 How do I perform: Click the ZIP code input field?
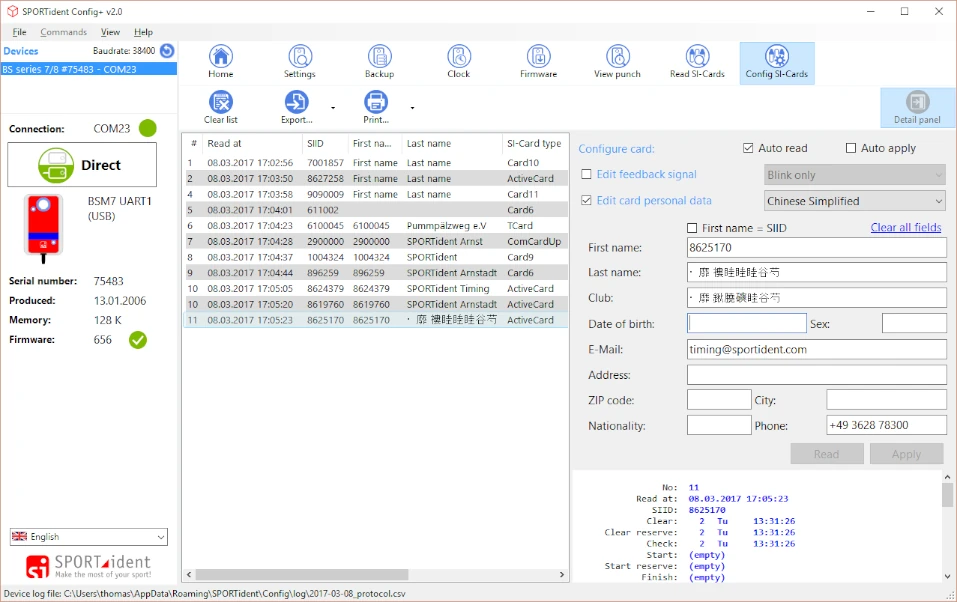[x=719, y=400]
